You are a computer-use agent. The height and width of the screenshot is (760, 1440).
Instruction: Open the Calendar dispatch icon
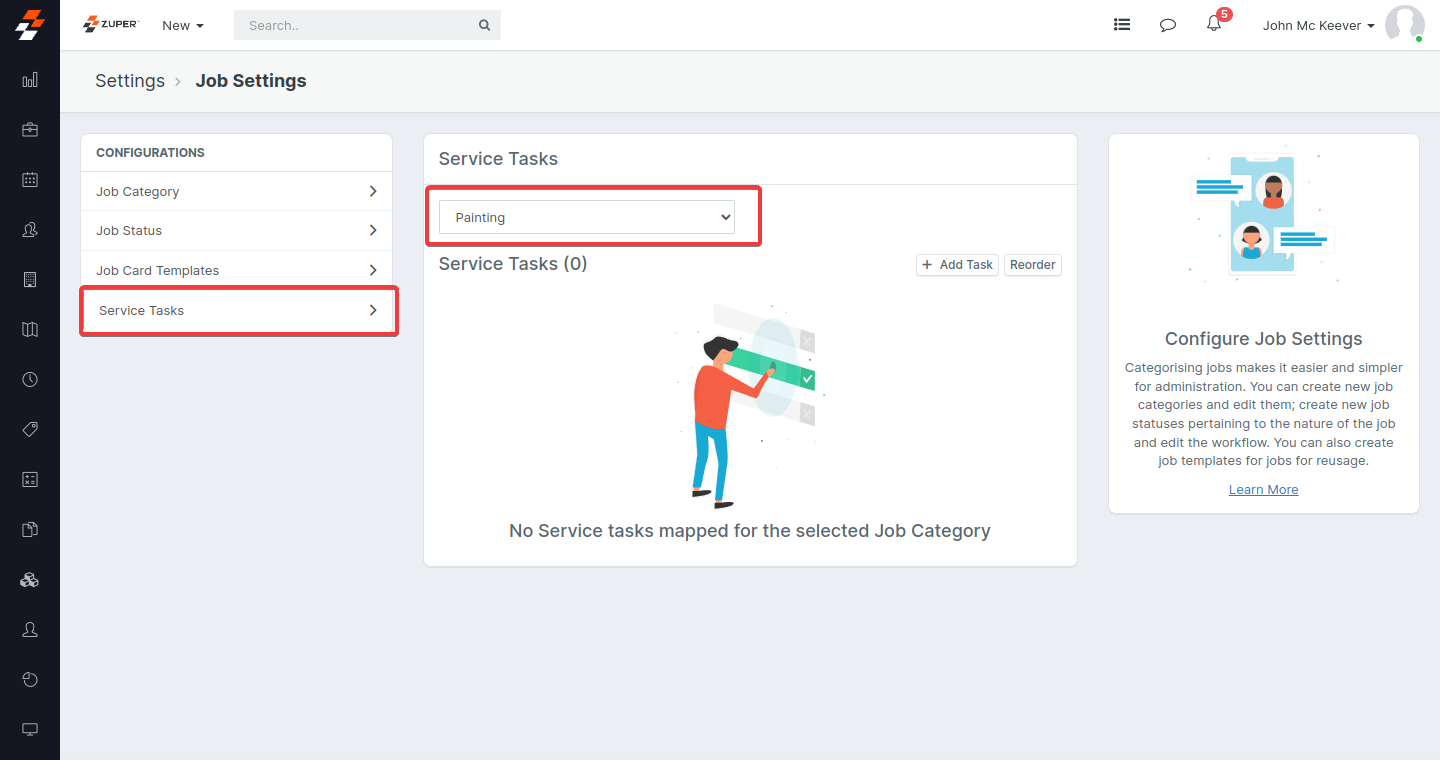29,179
